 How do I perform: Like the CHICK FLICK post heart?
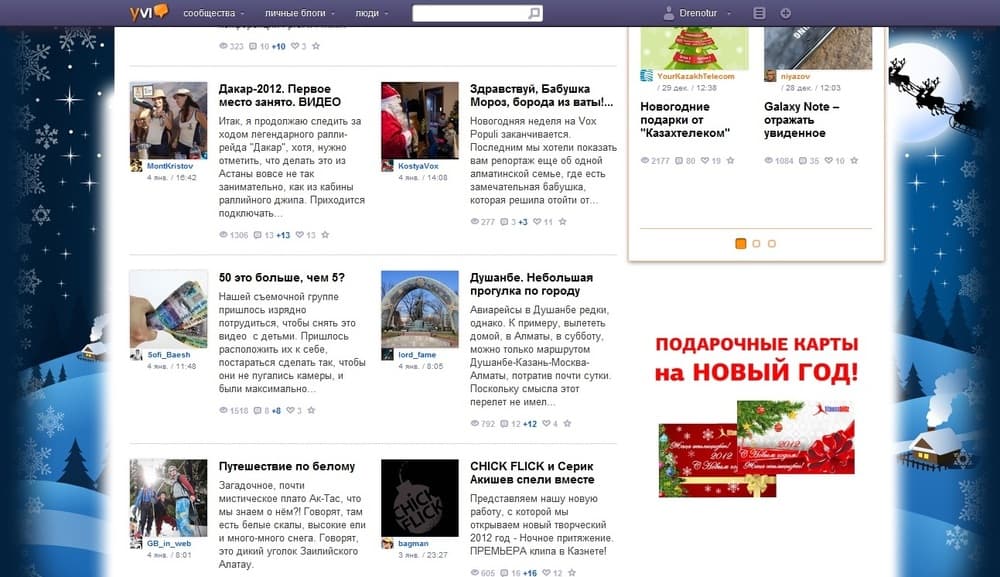547,573
